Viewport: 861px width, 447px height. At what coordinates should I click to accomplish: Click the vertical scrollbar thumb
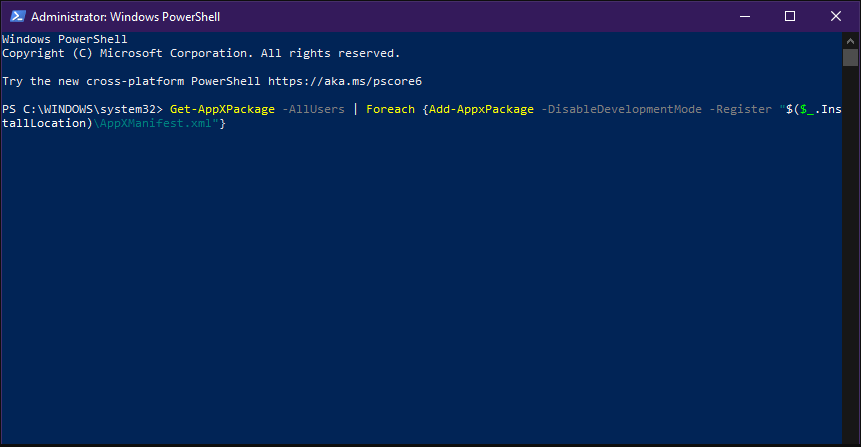[x=851, y=58]
